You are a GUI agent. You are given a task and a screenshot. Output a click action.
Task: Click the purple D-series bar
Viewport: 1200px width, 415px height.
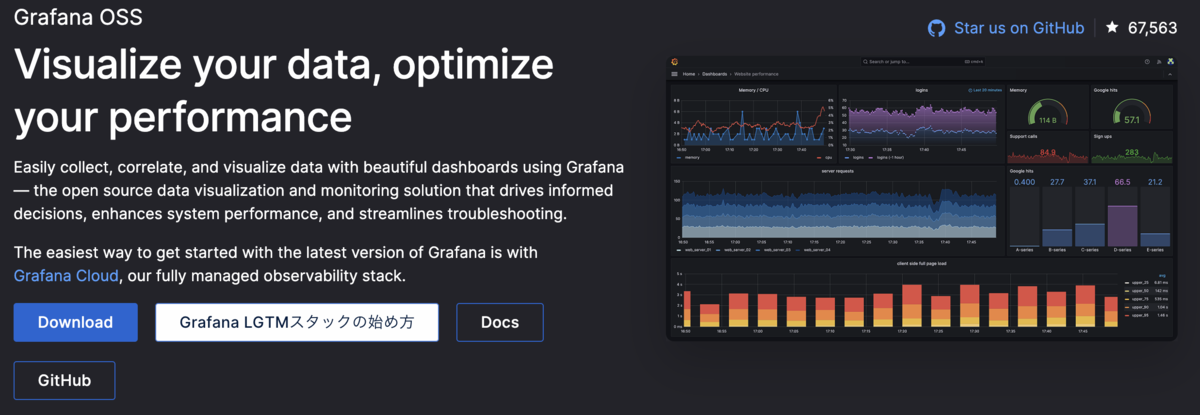click(x=1122, y=226)
